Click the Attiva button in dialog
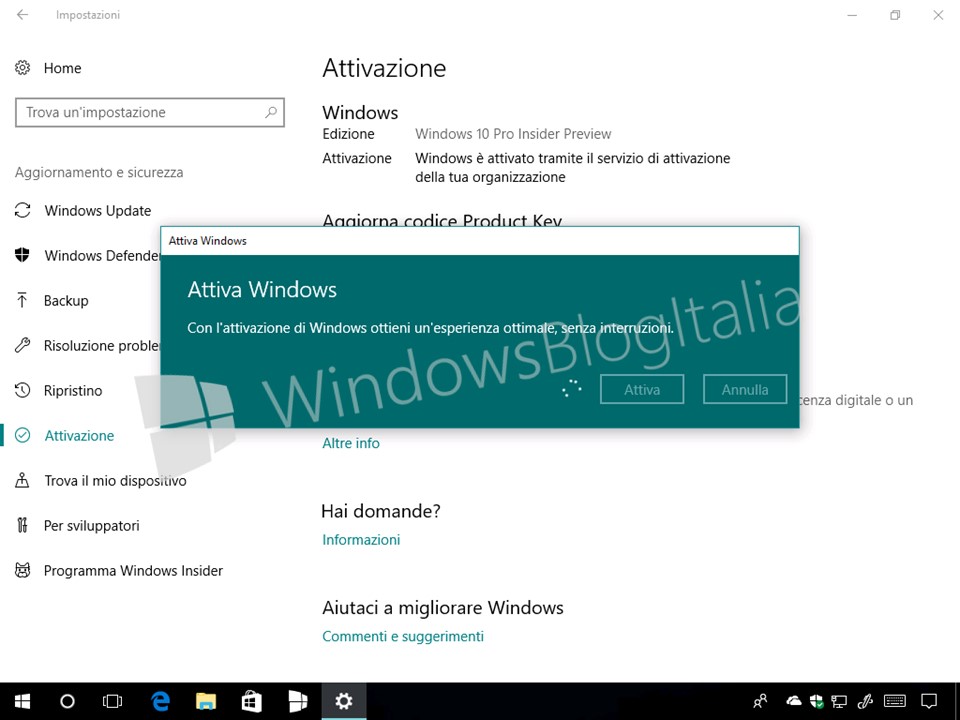This screenshot has width=960, height=720. 642,389
